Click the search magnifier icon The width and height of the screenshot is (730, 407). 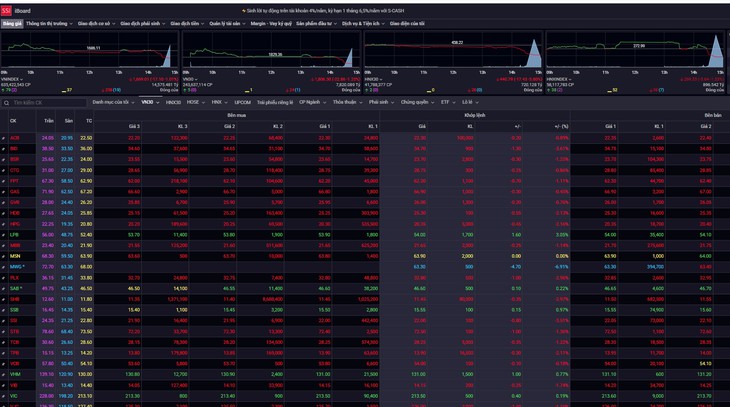[x=7, y=102]
